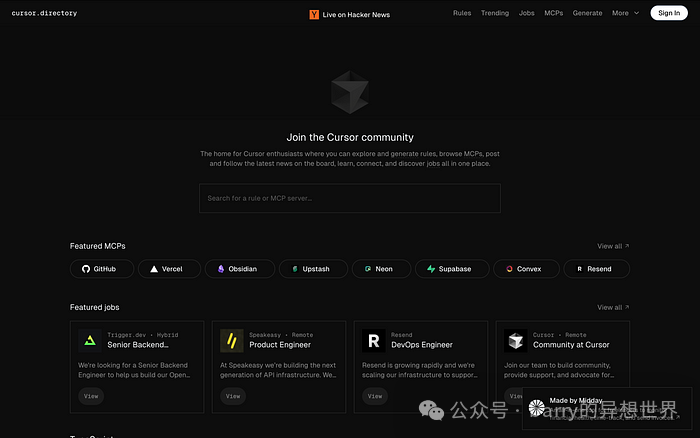700x438 pixels.
Task: Click the Cursor job card logo
Action: (516, 341)
